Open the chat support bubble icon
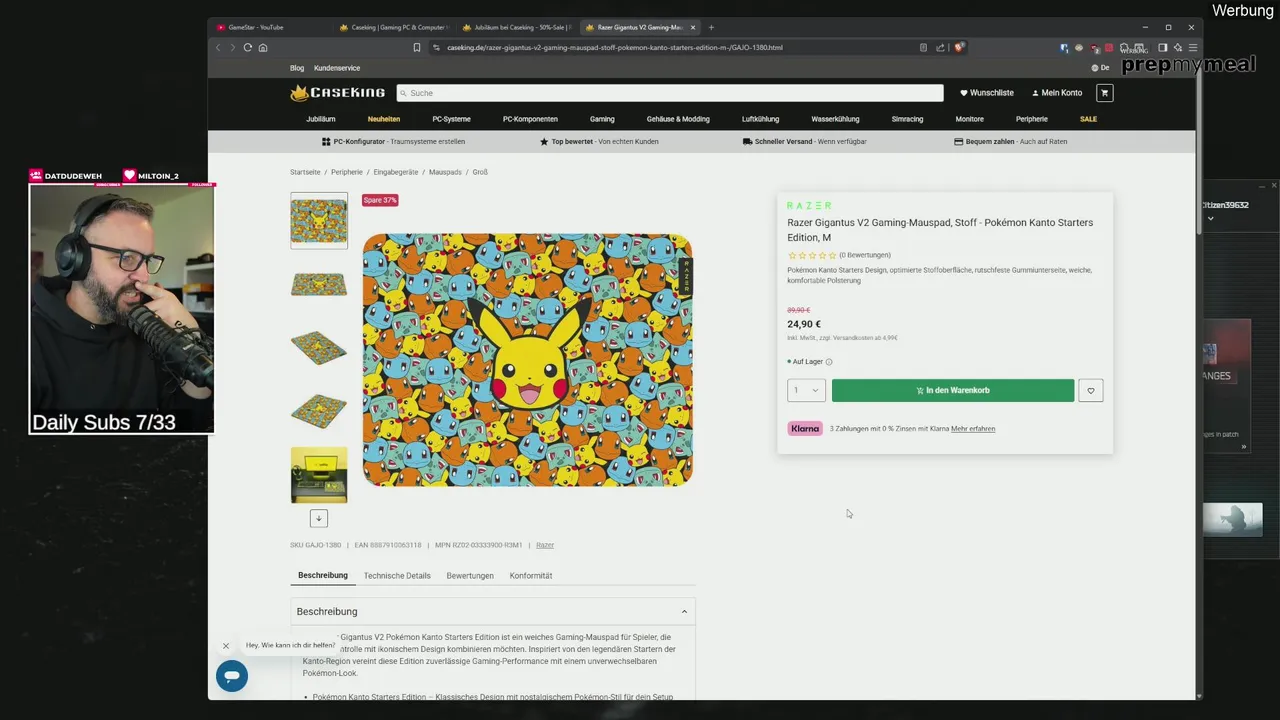Viewport: 1280px width, 720px height. click(x=232, y=676)
